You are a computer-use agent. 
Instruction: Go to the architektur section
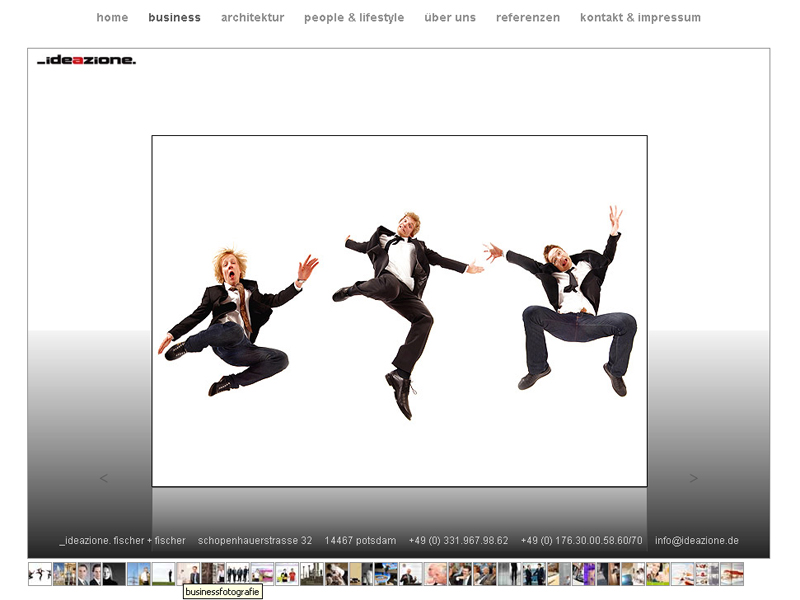pyautogui.click(x=253, y=17)
